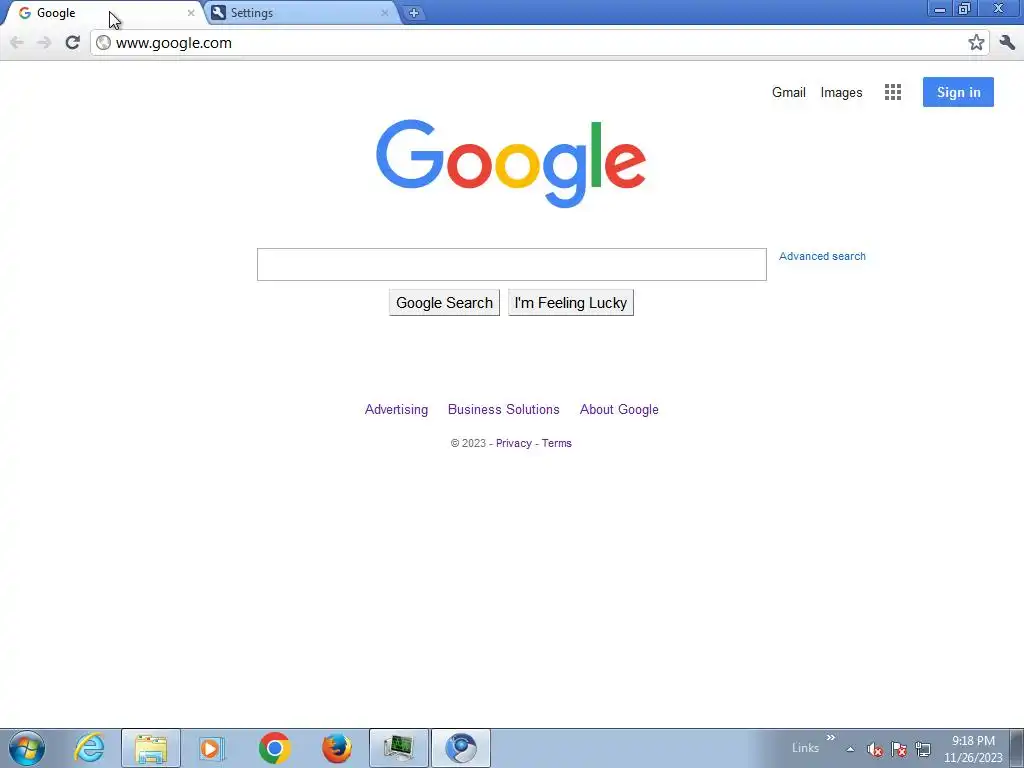The height and width of the screenshot is (768, 1024).
Task: Focus the Google search text box
Action: pos(511,264)
